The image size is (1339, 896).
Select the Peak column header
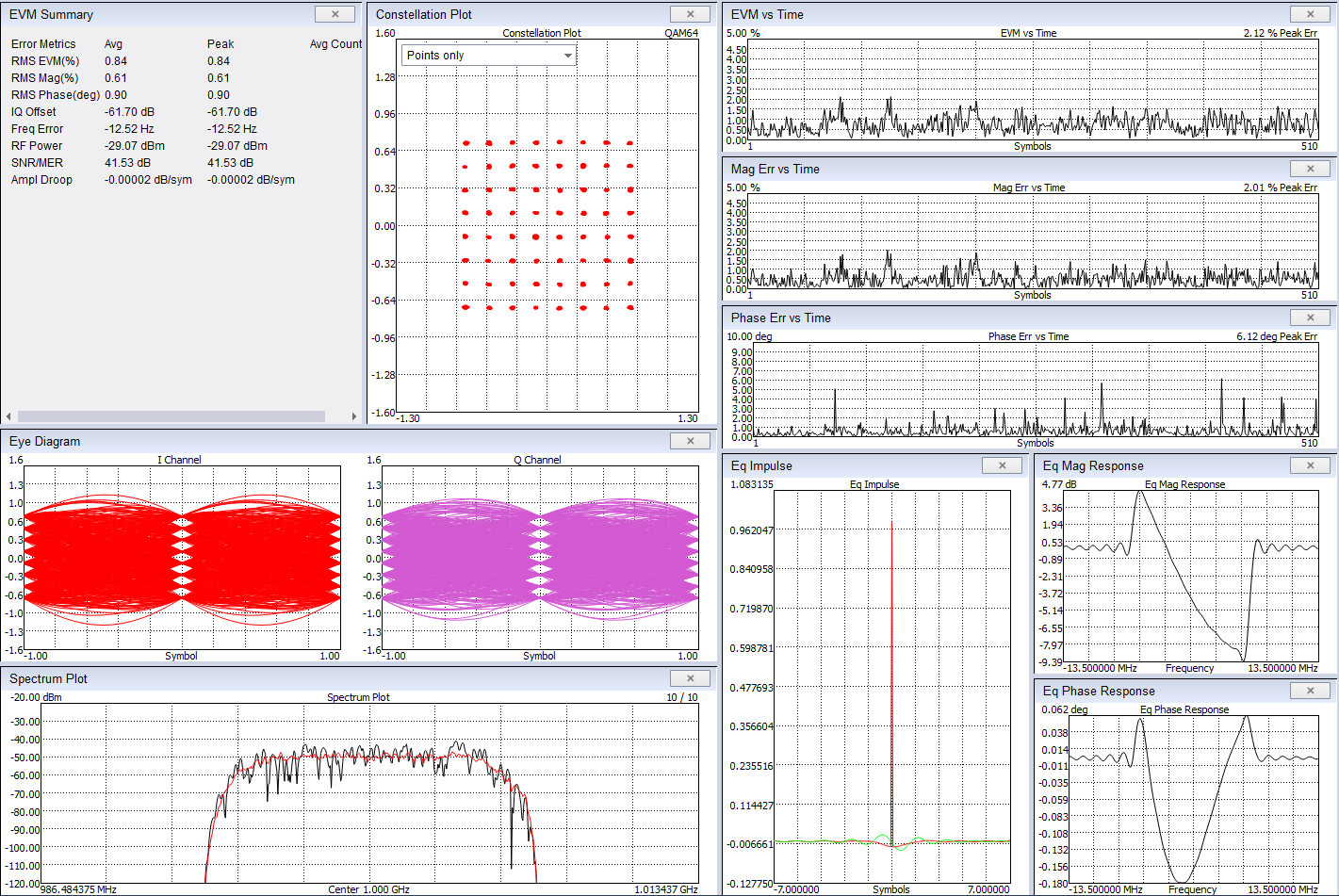point(220,44)
